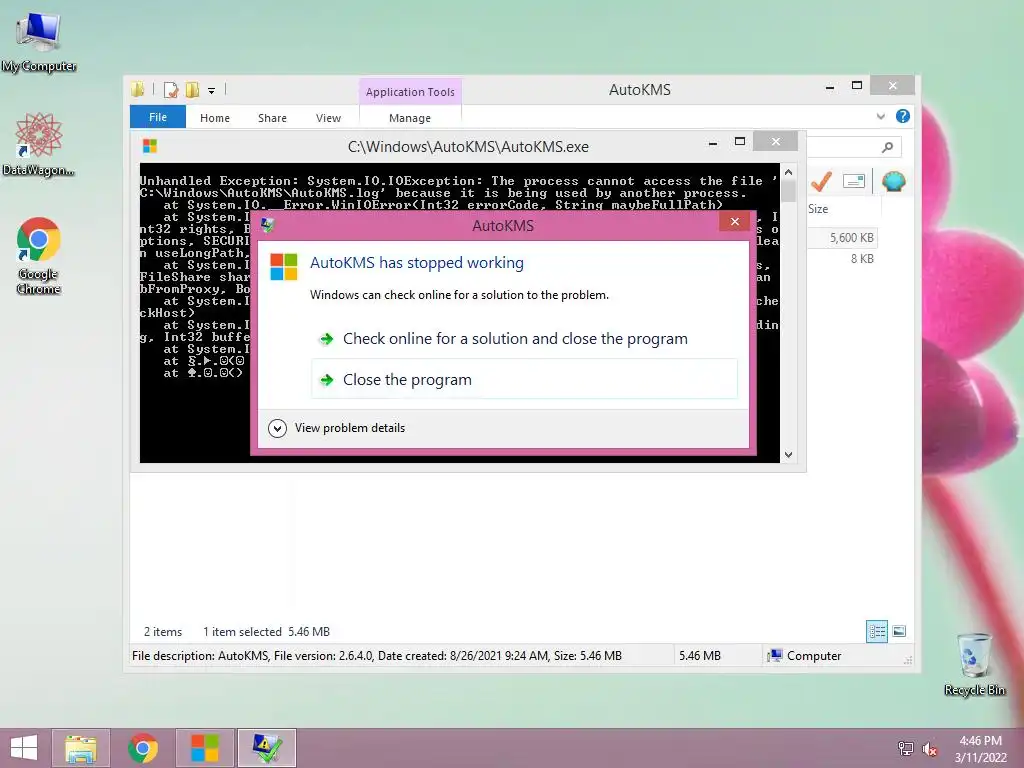The width and height of the screenshot is (1024, 768).
Task: Switch to AutoKMS console taskbar item
Action: (x=204, y=748)
